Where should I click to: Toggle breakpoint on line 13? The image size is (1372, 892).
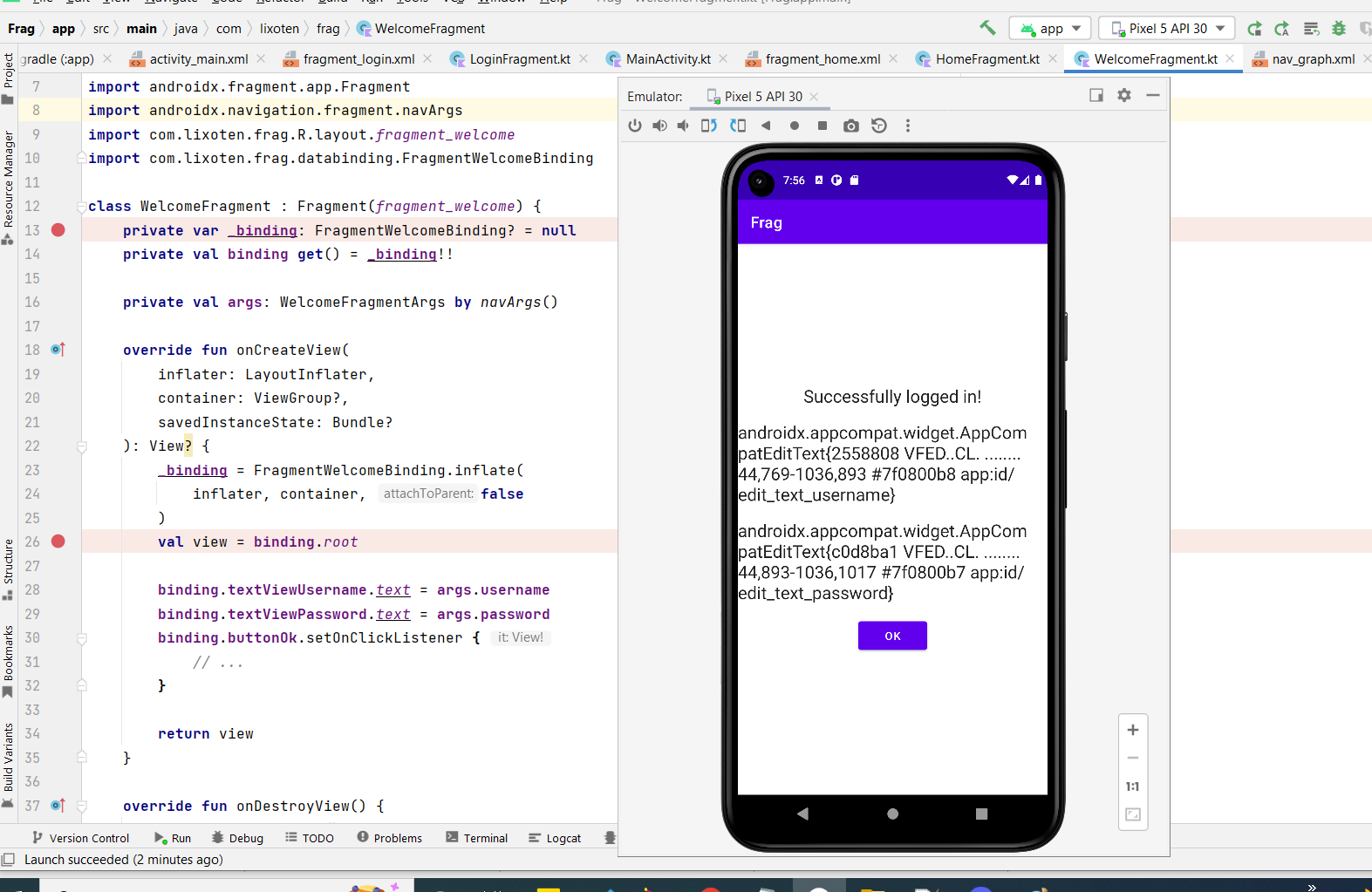pyautogui.click(x=58, y=230)
